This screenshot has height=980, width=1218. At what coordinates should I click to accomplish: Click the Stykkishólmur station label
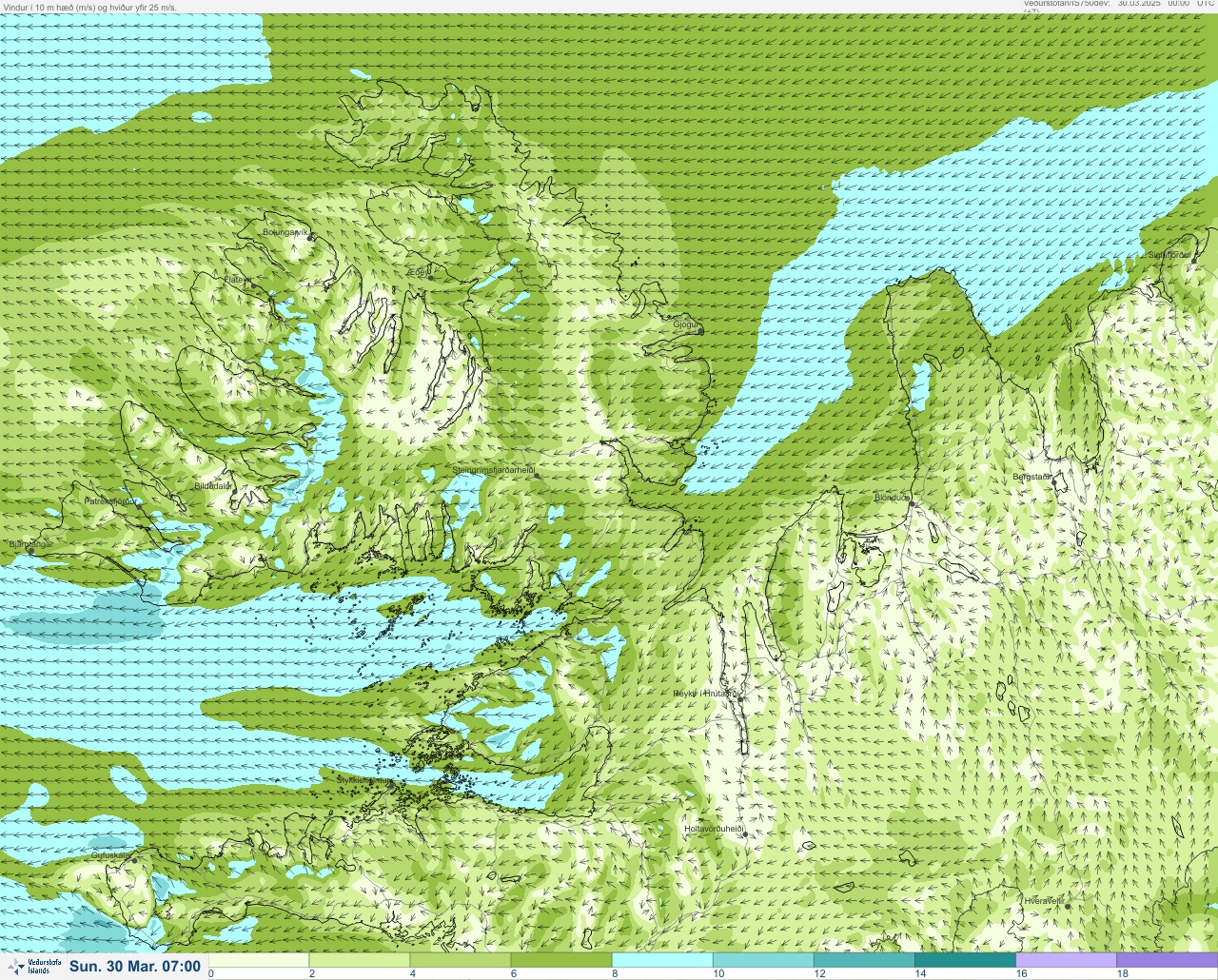363,780
